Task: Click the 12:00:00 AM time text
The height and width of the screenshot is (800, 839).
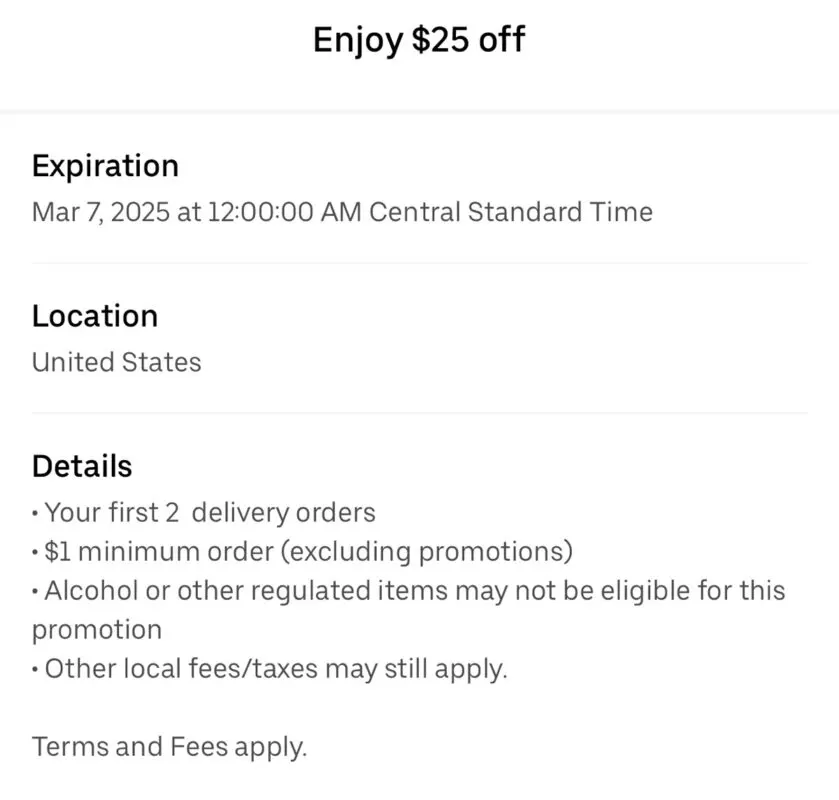Action: 284,212
